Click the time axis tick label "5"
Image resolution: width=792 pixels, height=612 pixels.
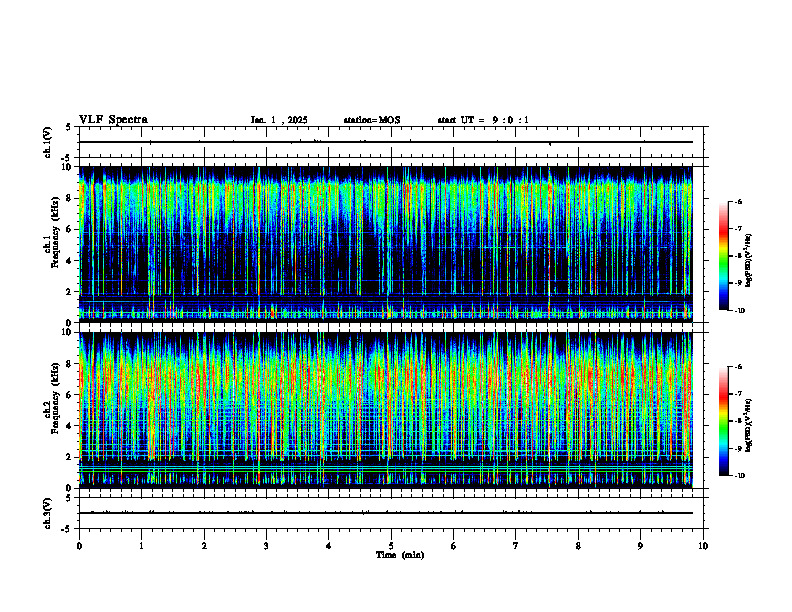tap(391, 546)
